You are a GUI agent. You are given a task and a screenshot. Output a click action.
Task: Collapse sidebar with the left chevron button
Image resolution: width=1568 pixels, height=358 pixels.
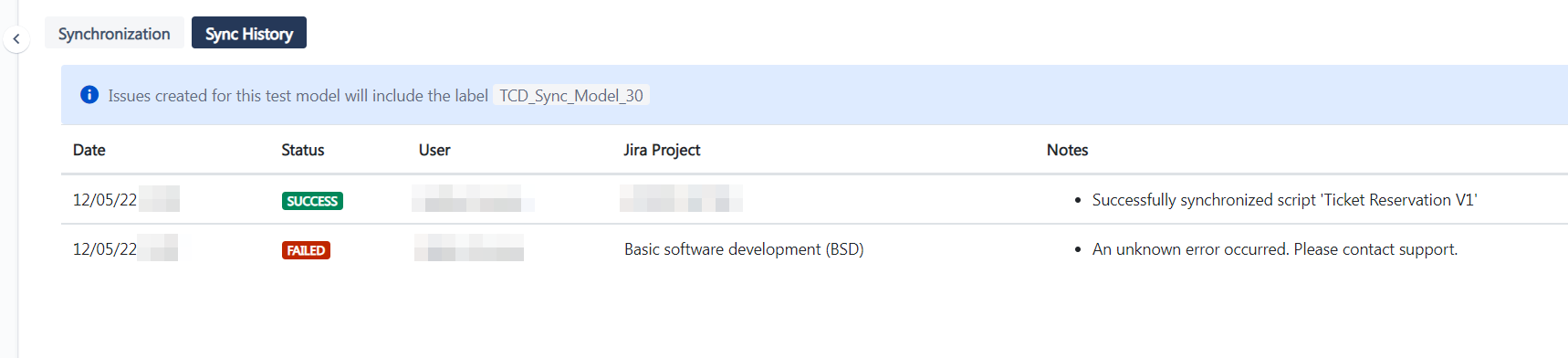[x=16, y=39]
